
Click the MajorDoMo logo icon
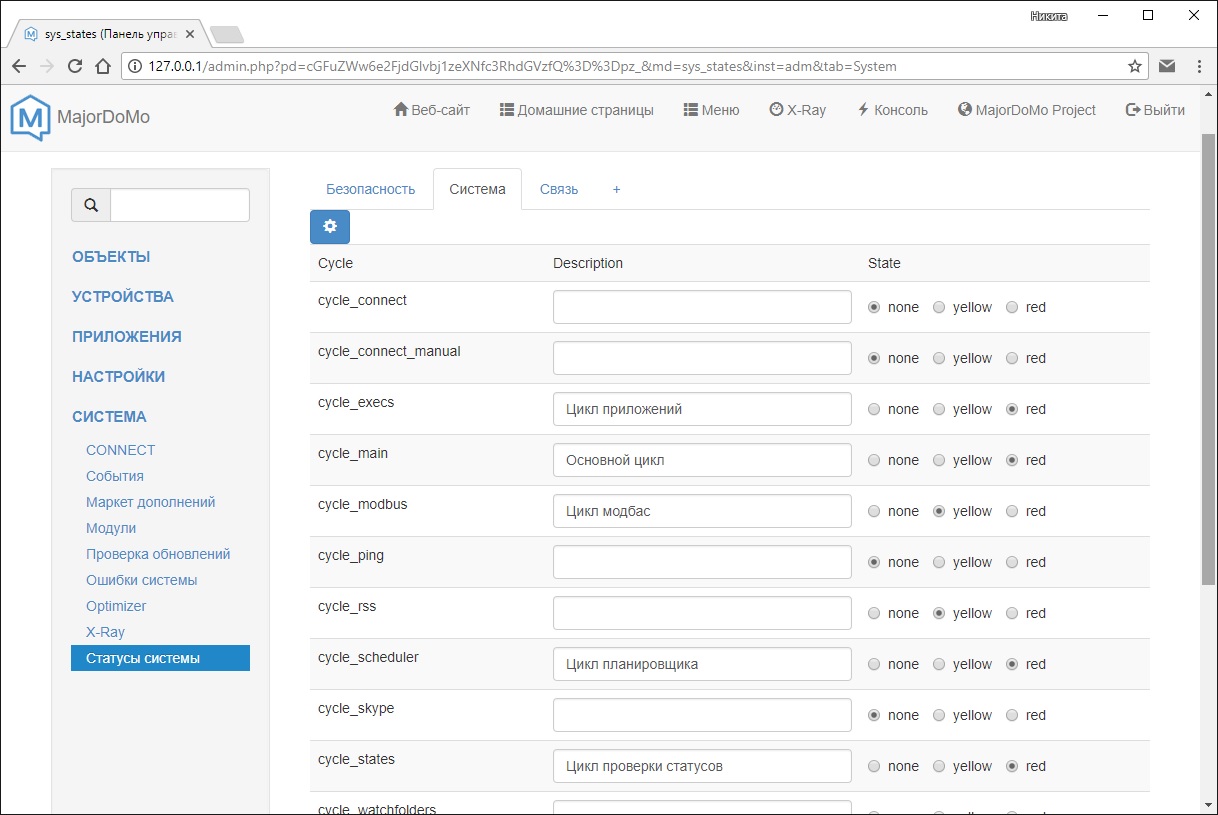pos(30,117)
